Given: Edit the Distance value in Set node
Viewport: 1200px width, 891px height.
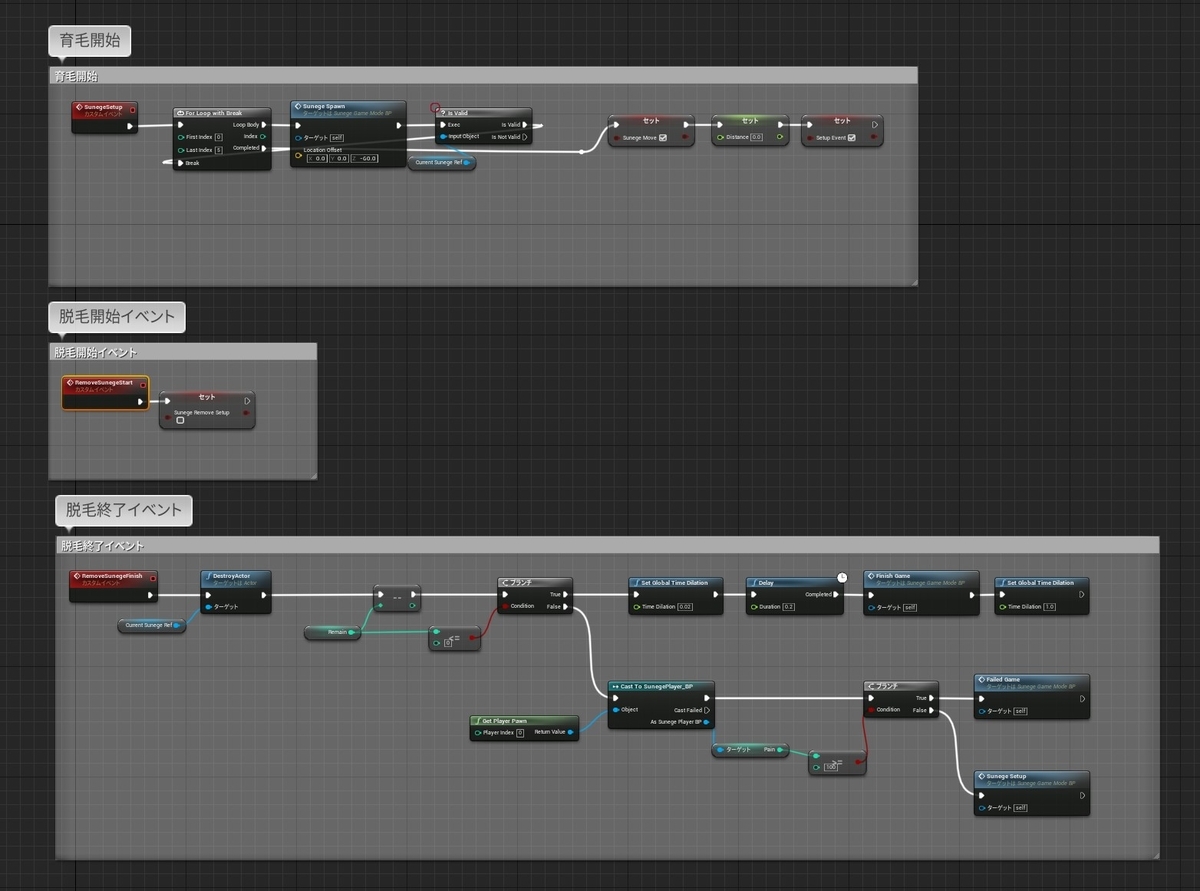Looking at the screenshot, I should click(756, 137).
